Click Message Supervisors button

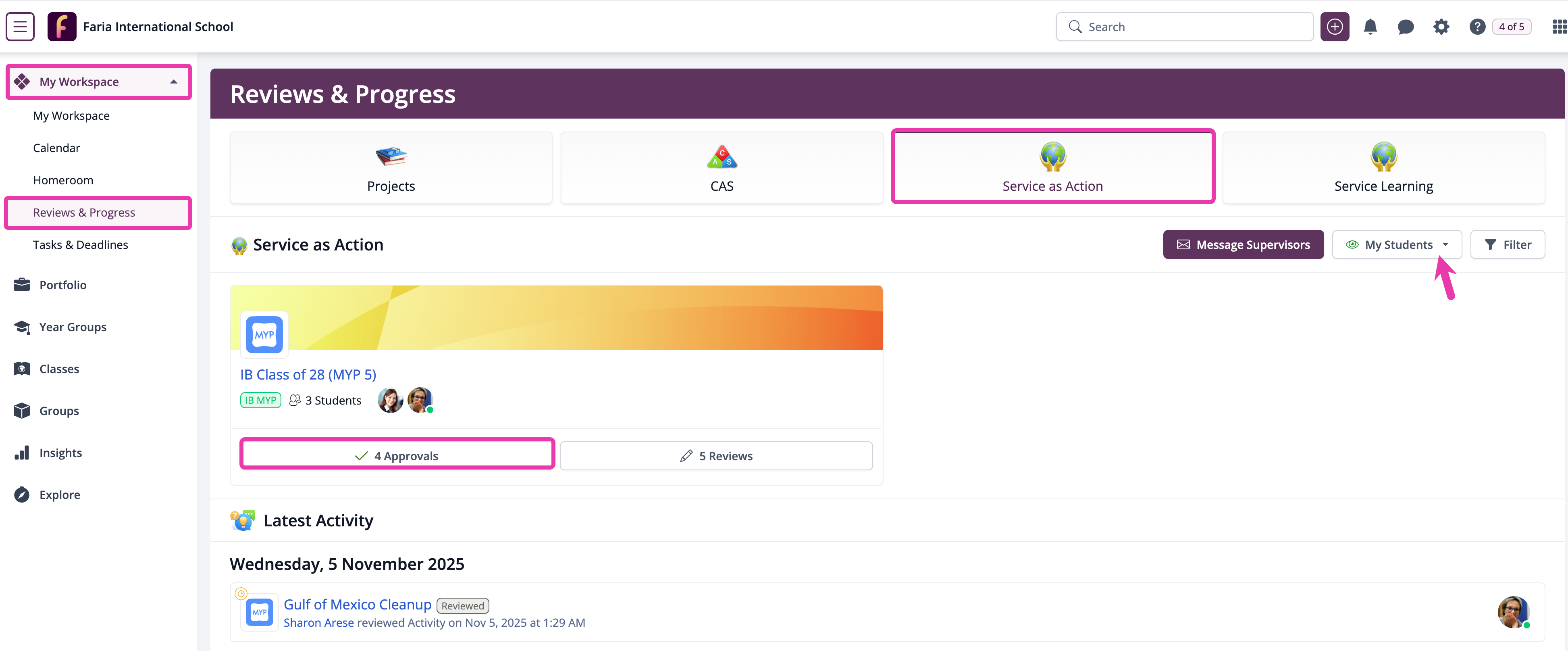[1243, 245]
